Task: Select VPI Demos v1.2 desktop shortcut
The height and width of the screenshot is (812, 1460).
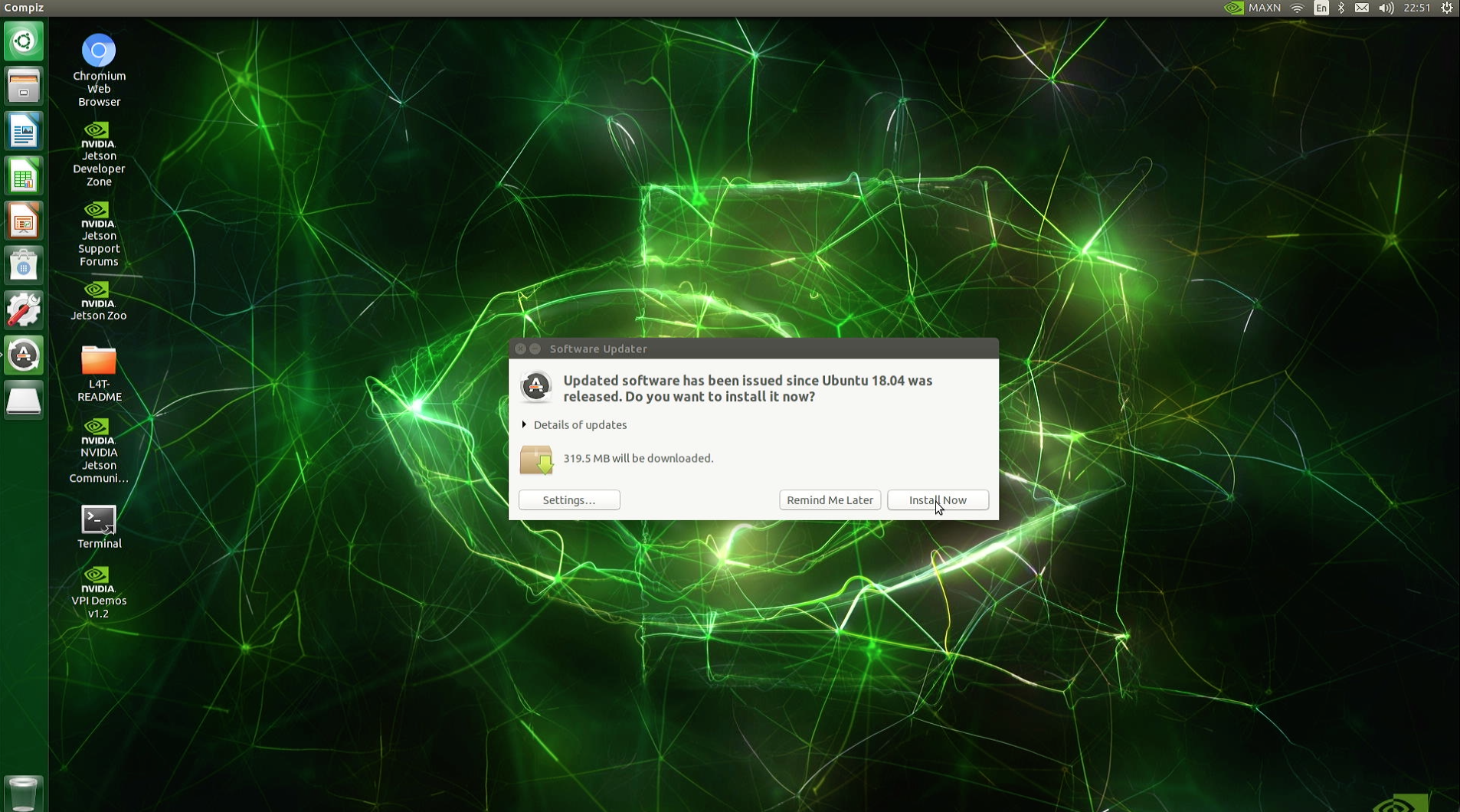Action: tap(99, 592)
